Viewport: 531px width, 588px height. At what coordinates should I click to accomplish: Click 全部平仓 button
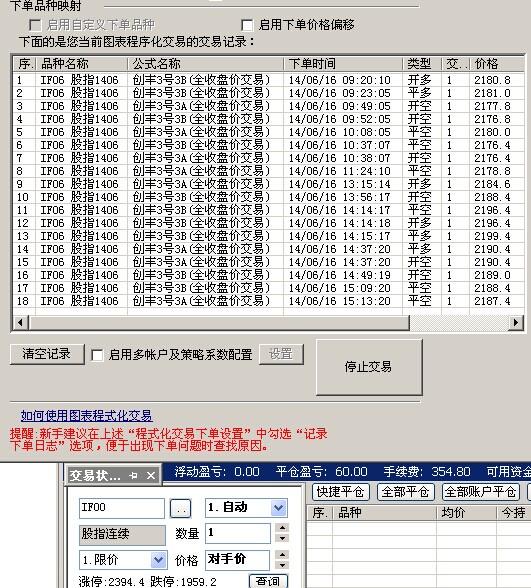tap(405, 492)
